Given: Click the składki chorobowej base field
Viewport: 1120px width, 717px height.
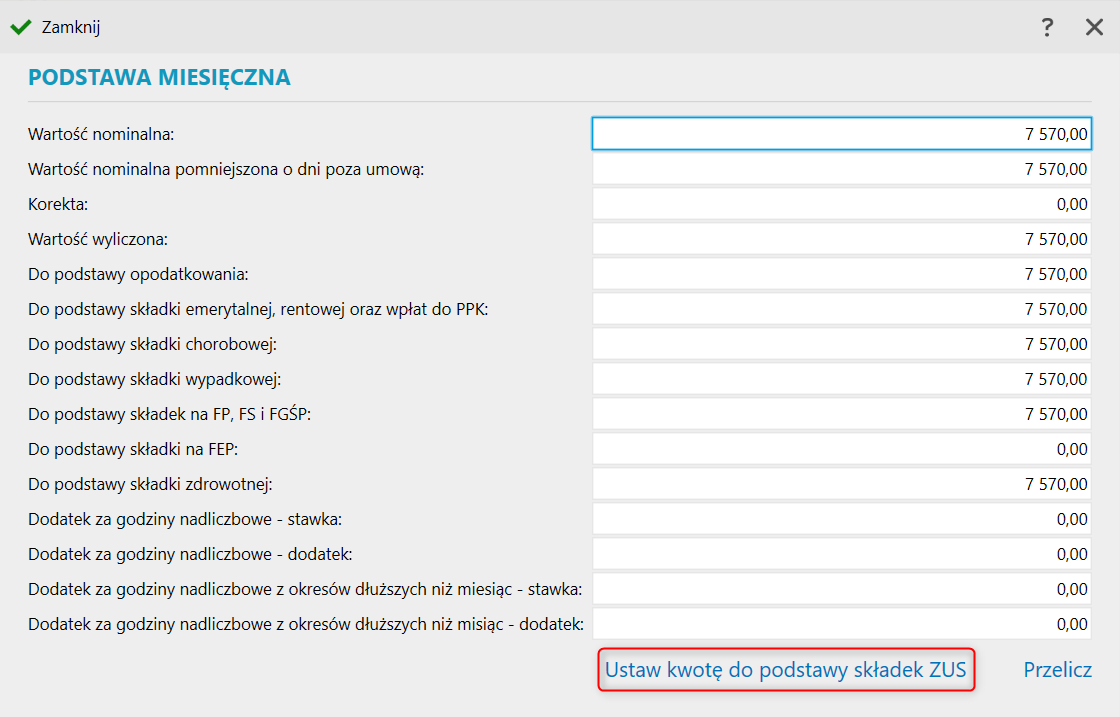Looking at the screenshot, I should click(841, 344).
